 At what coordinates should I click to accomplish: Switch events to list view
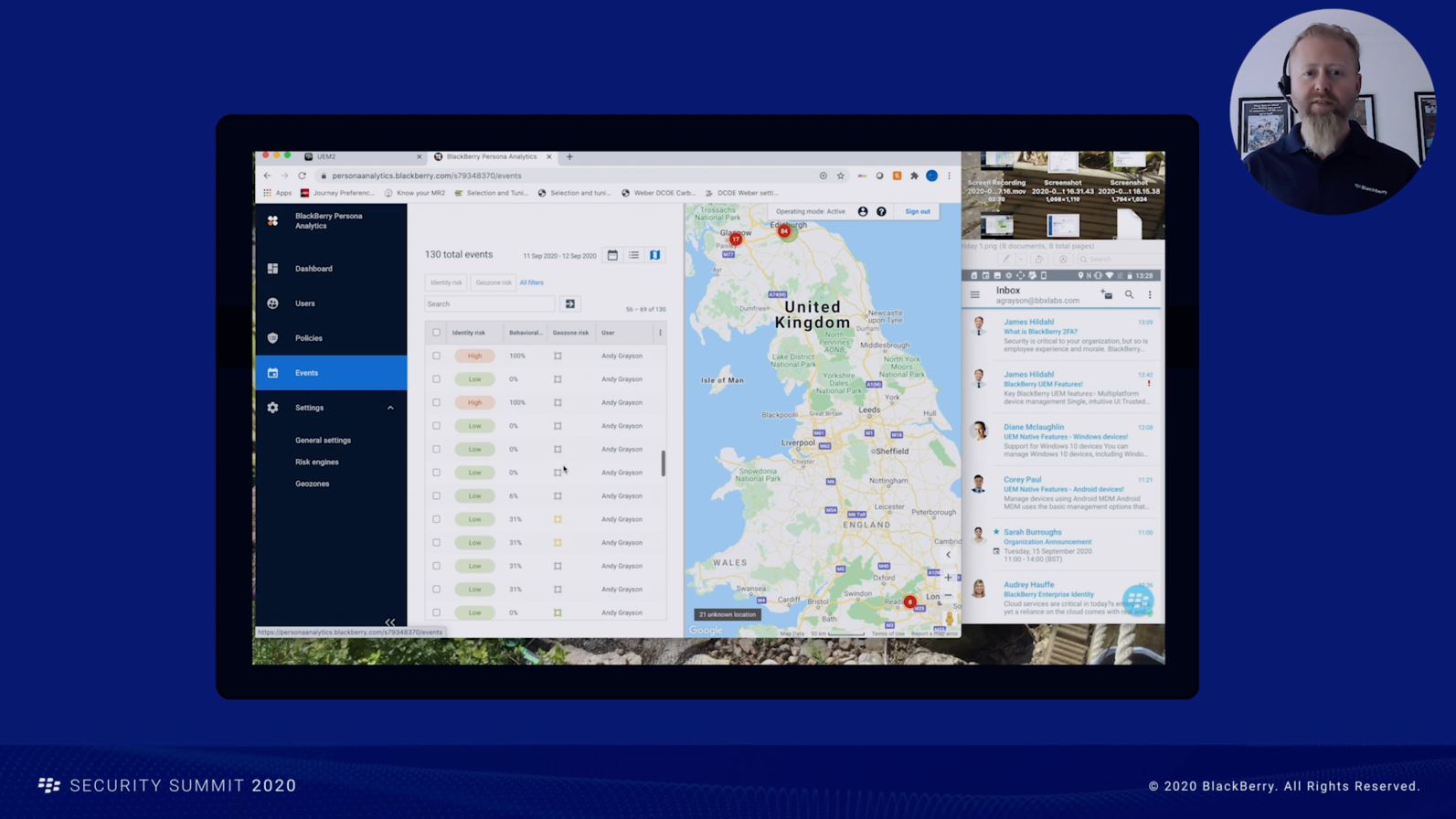633,255
